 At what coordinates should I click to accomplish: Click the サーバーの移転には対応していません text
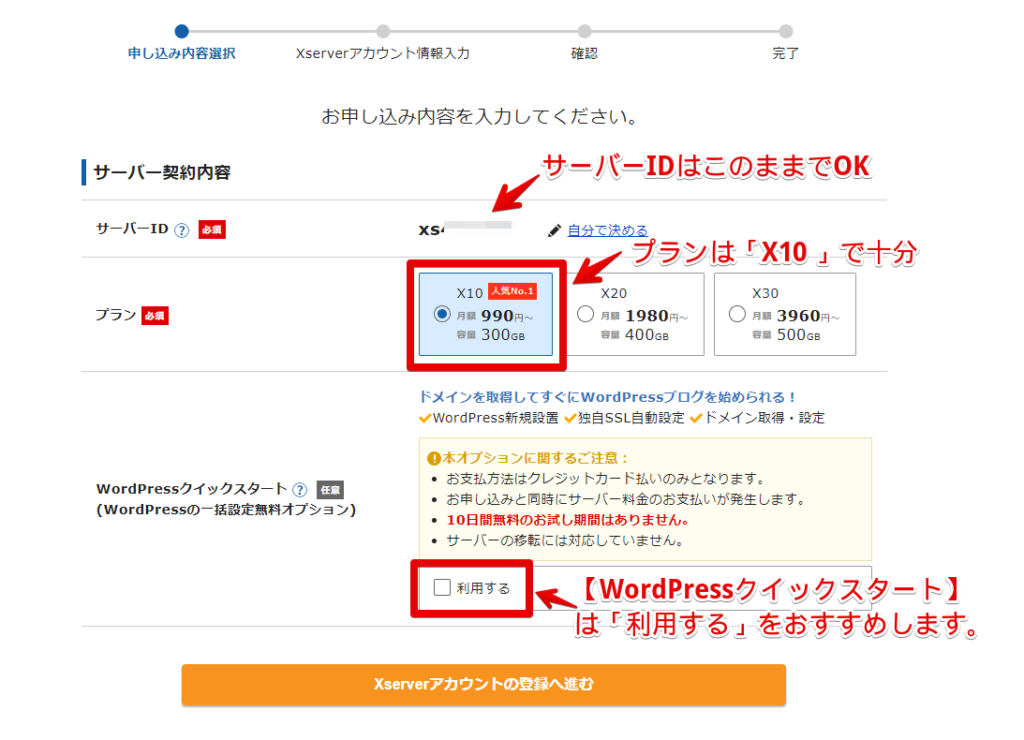click(x=565, y=541)
